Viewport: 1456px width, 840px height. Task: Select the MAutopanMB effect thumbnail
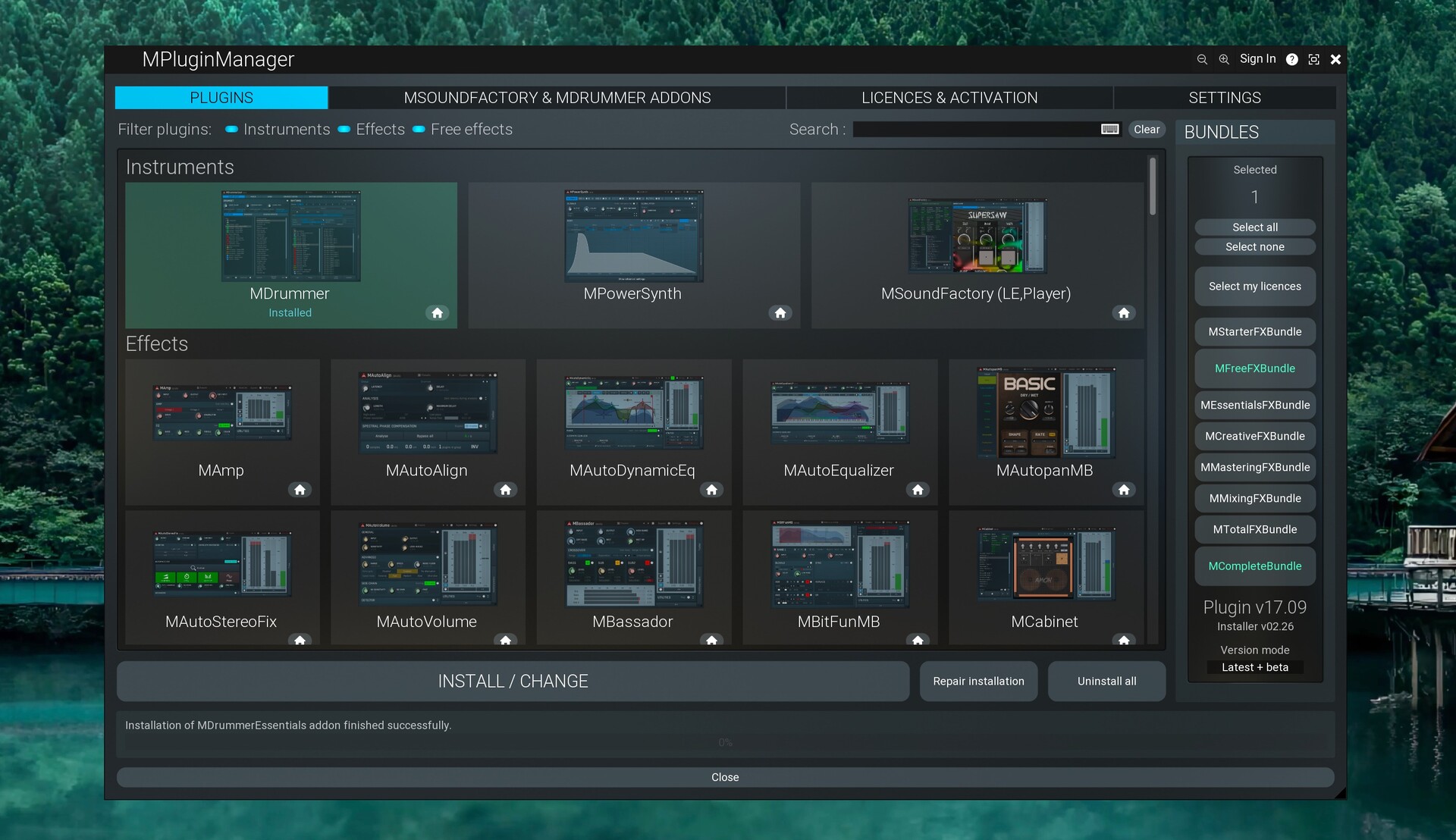point(1046,412)
